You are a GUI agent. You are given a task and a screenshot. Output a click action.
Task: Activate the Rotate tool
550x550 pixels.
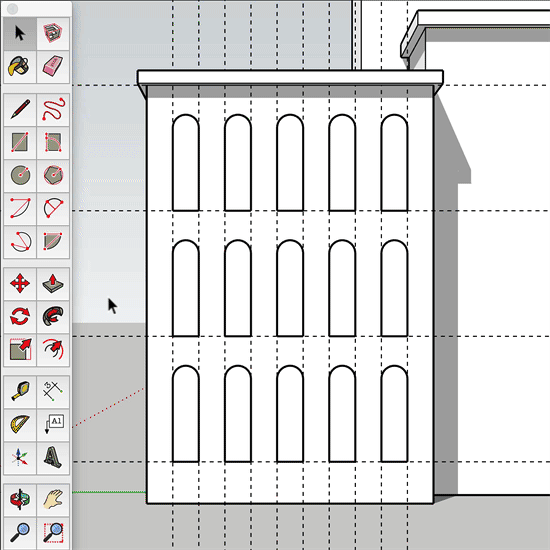pos(20,316)
